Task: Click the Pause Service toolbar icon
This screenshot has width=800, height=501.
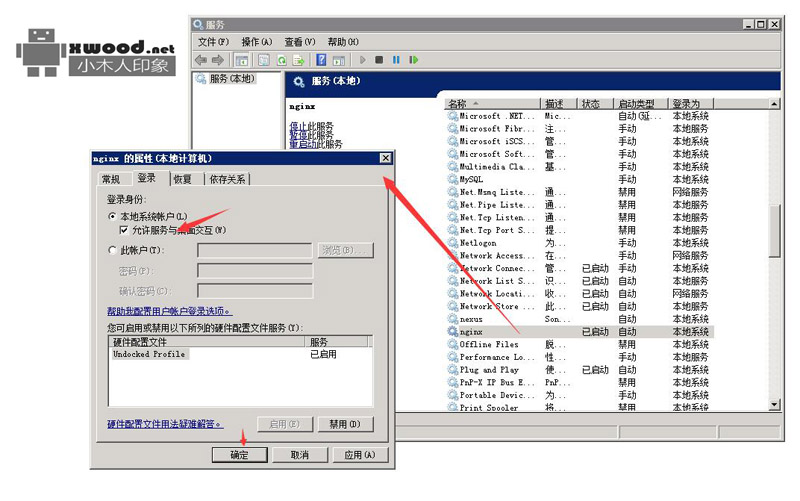Action: coord(396,60)
